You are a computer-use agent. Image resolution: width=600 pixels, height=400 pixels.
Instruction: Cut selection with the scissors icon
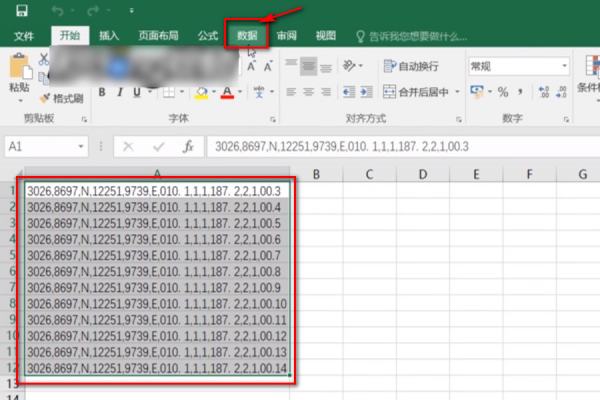pos(44,59)
